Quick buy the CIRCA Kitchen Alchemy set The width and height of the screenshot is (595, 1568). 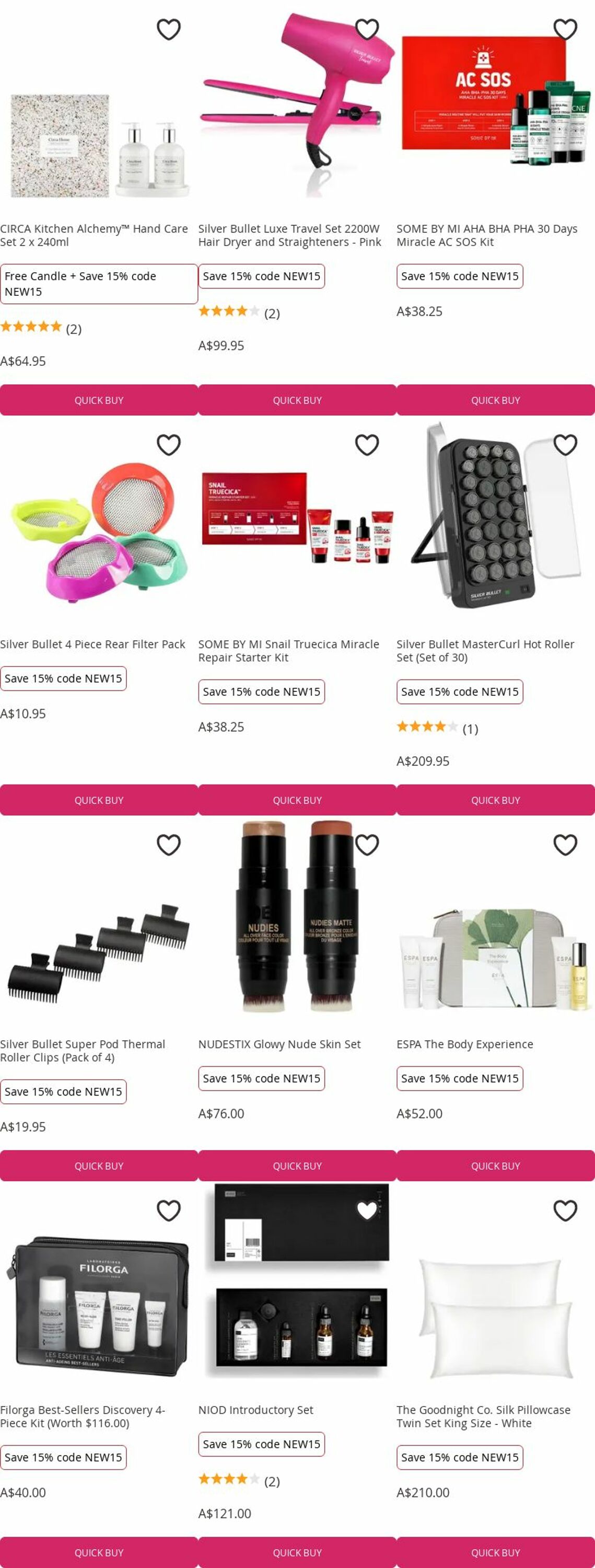click(x=99, y=400)
